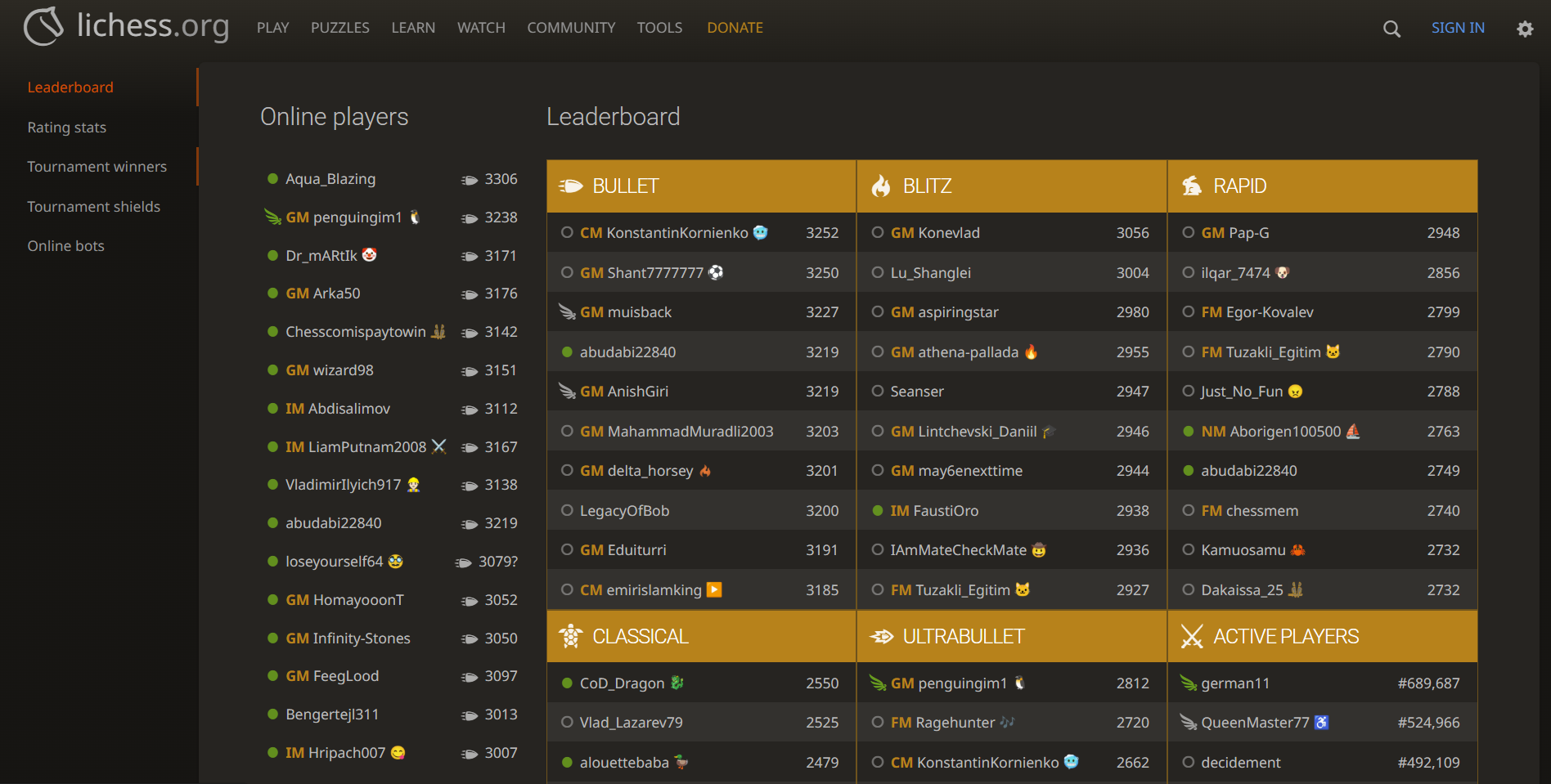
Task: Open the TOOLS menu
Action: 659,28
